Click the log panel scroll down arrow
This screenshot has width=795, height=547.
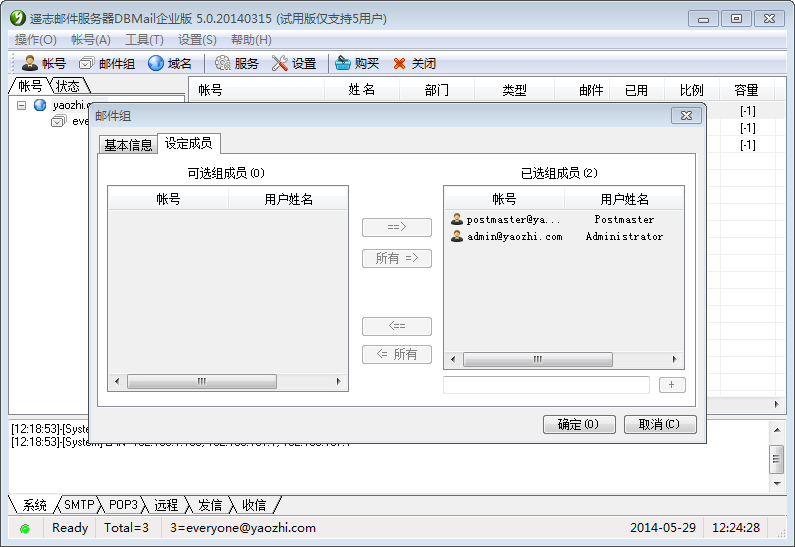point(777,484)
